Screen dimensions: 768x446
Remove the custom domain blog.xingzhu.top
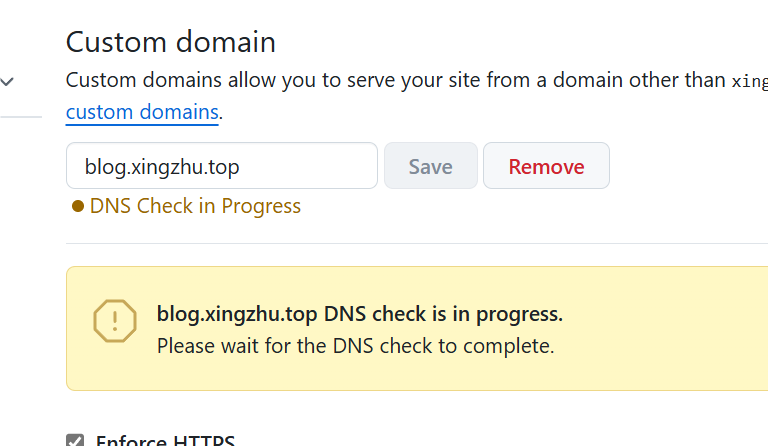(x=546, y=166)
